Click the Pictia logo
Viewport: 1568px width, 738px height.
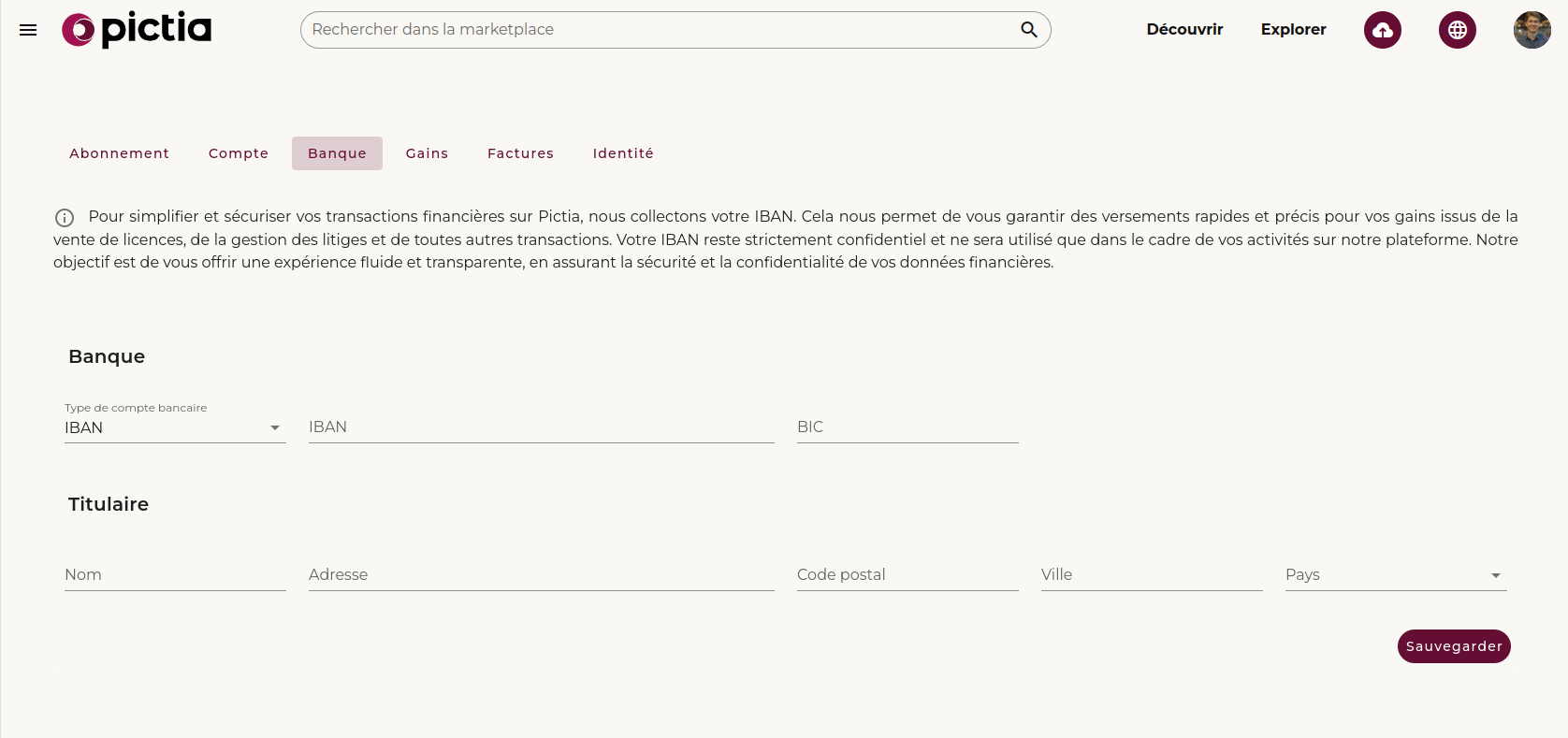point(137,30)
